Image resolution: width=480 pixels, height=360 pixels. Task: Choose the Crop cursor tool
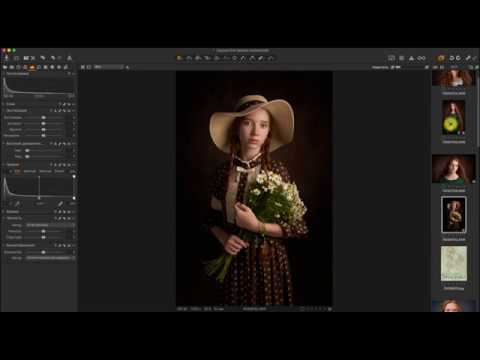point(208,58)
